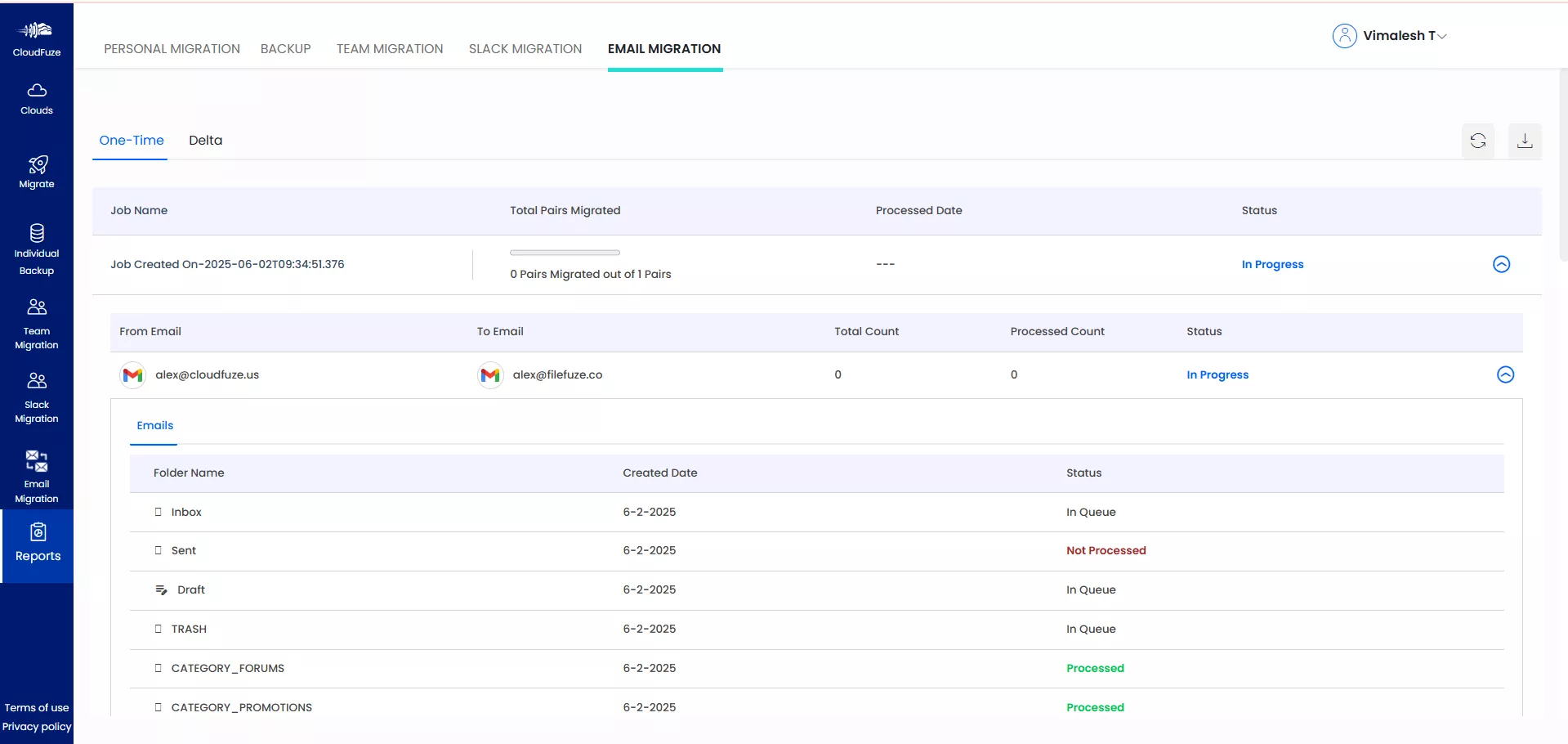Select the Email Migration top tab
The width and height of the screenshot is (1568, 744).
click(664, 49)
